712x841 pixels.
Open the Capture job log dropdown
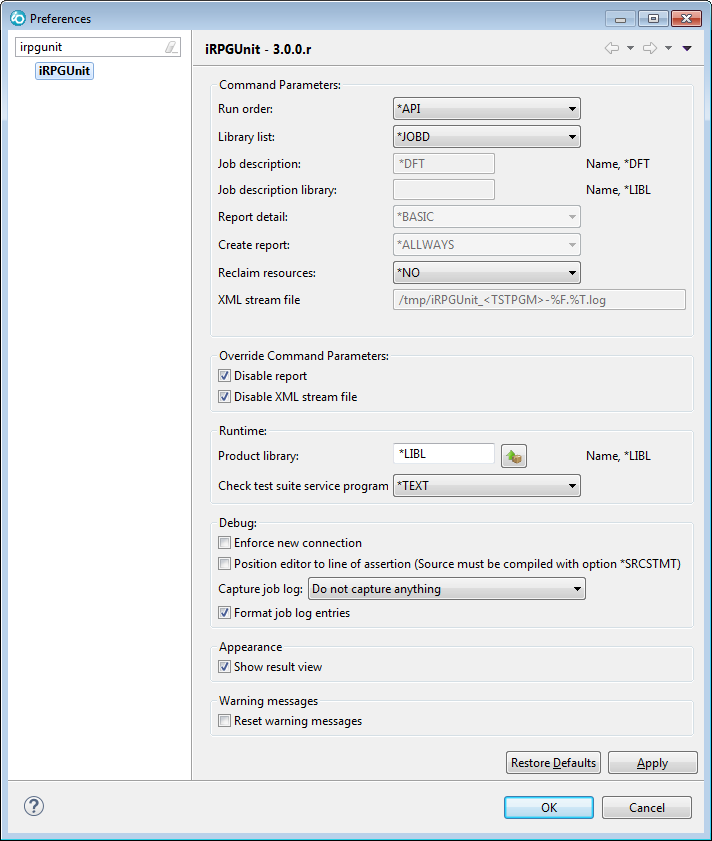pos(446,589)
